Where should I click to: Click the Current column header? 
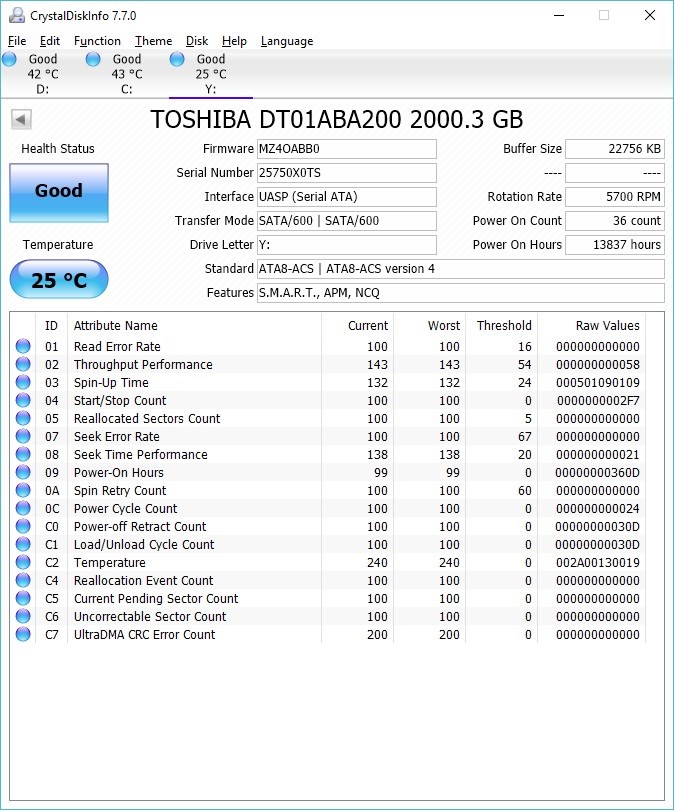pos(357,325)
